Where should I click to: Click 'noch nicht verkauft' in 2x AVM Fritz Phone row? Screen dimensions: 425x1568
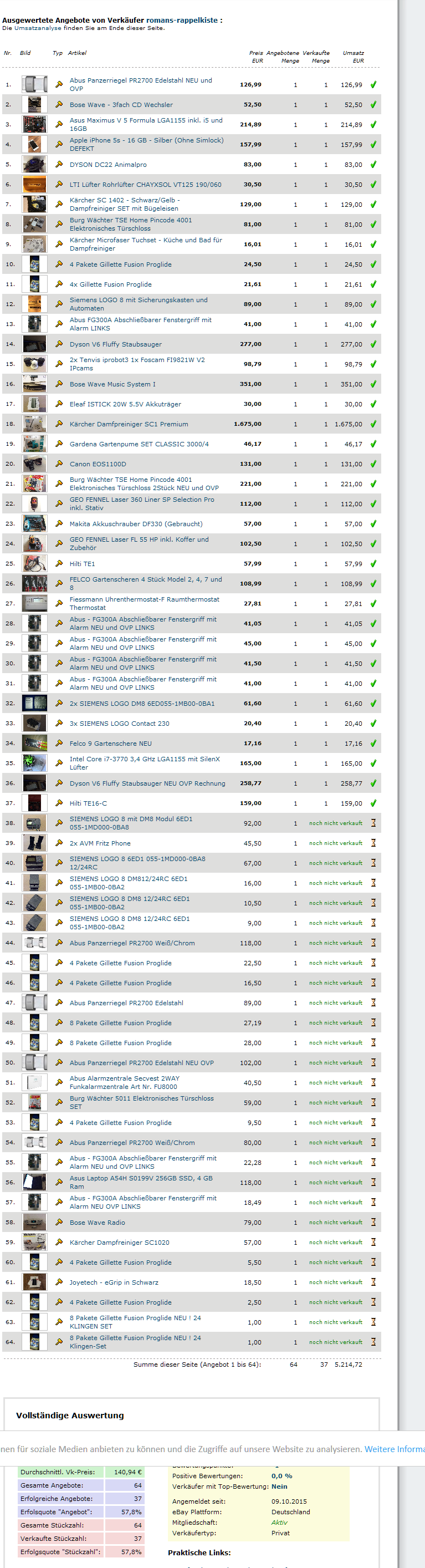pyautogui.click(x=336, y=843)
